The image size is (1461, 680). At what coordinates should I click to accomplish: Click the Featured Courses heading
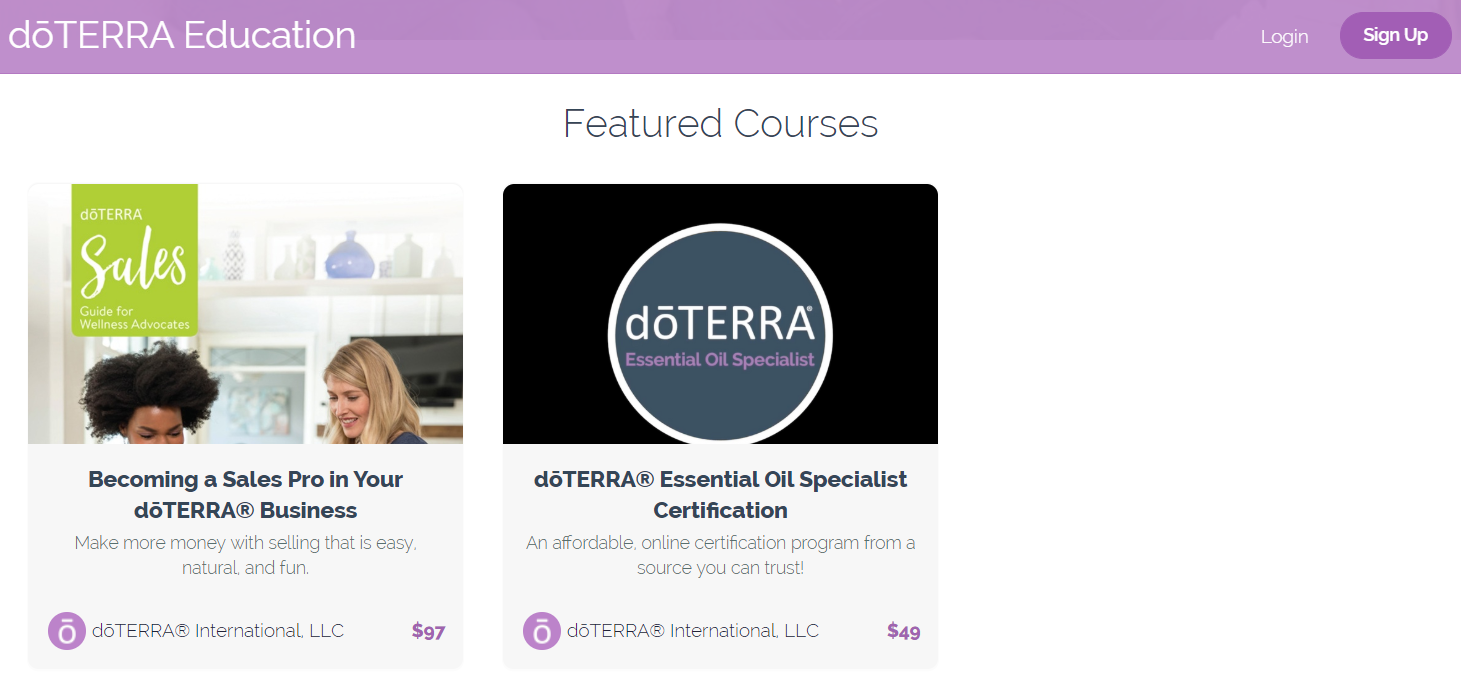tap(720, 123)
